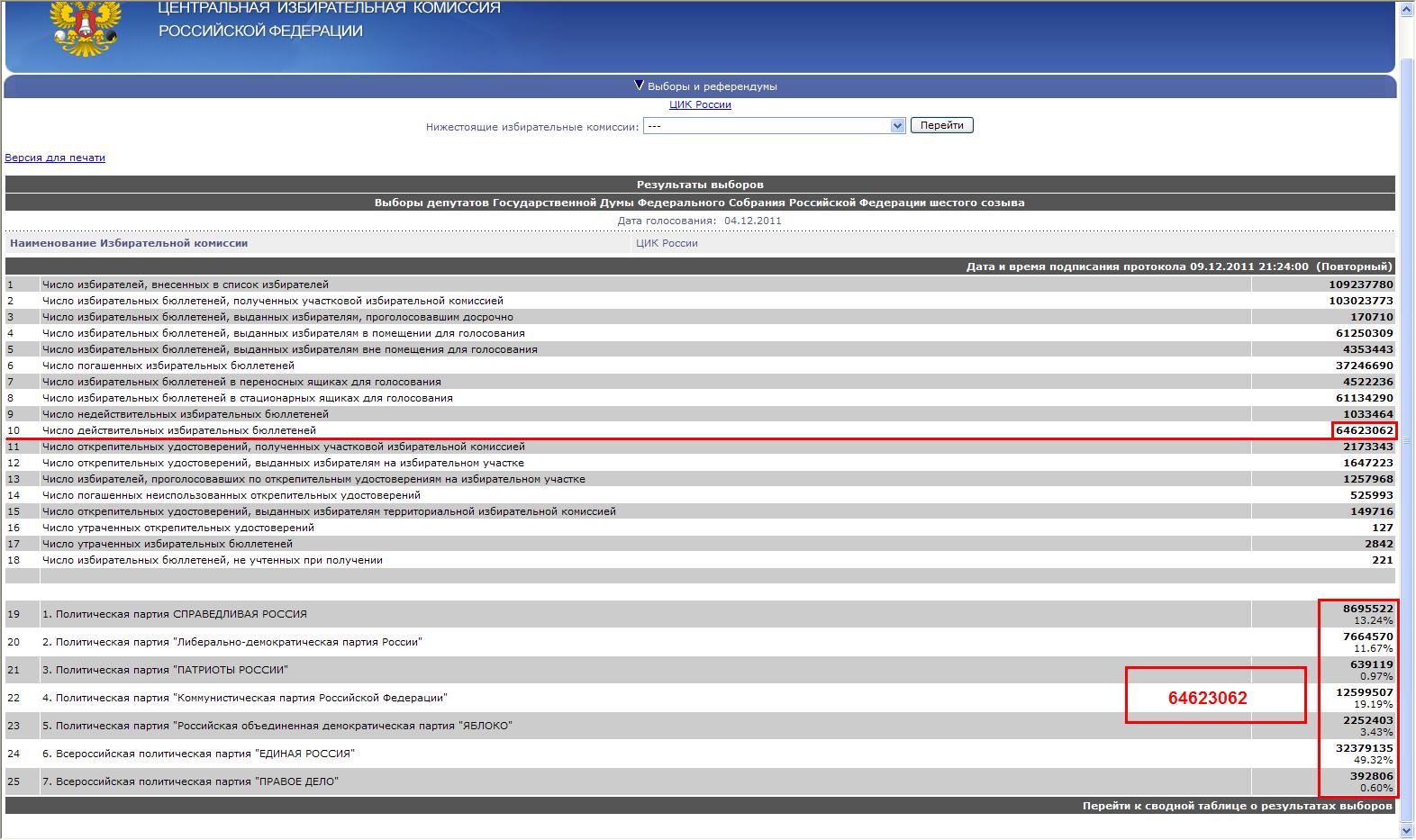Select the vote count 32379135
The image size is (1416, 840).
coord(1364,748)
